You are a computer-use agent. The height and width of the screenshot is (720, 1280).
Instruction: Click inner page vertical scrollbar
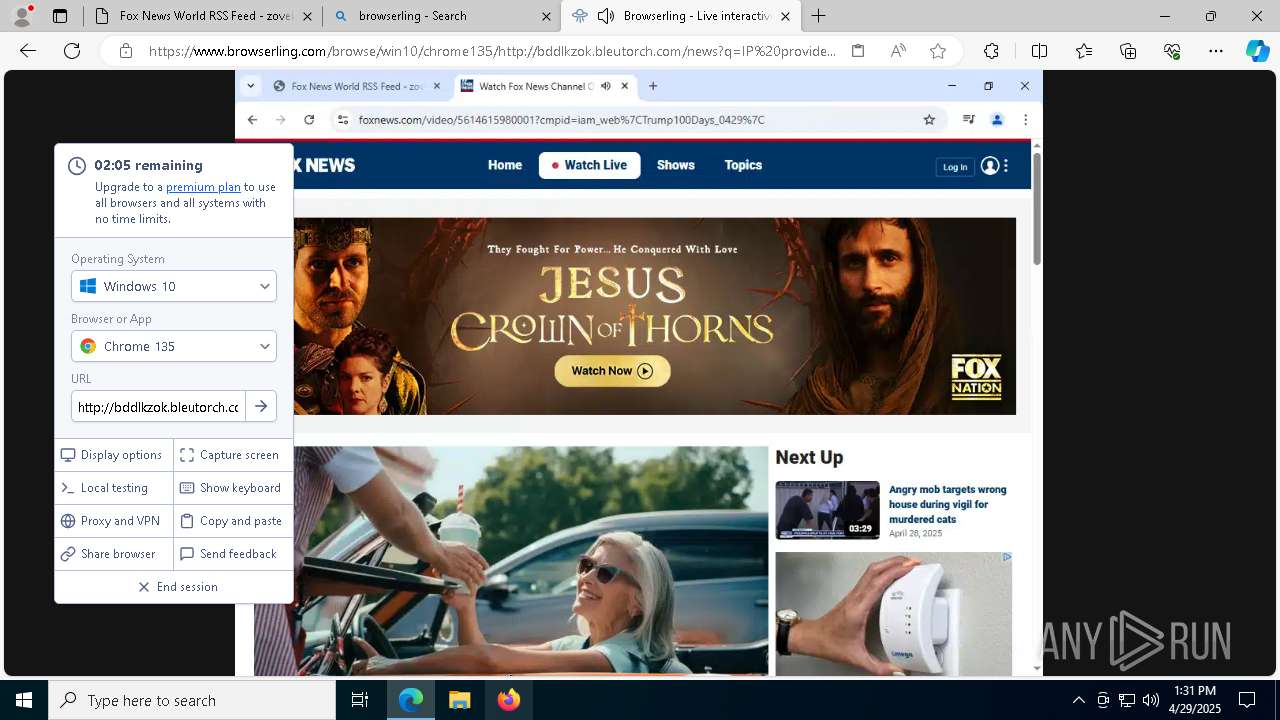point(1037,210)
